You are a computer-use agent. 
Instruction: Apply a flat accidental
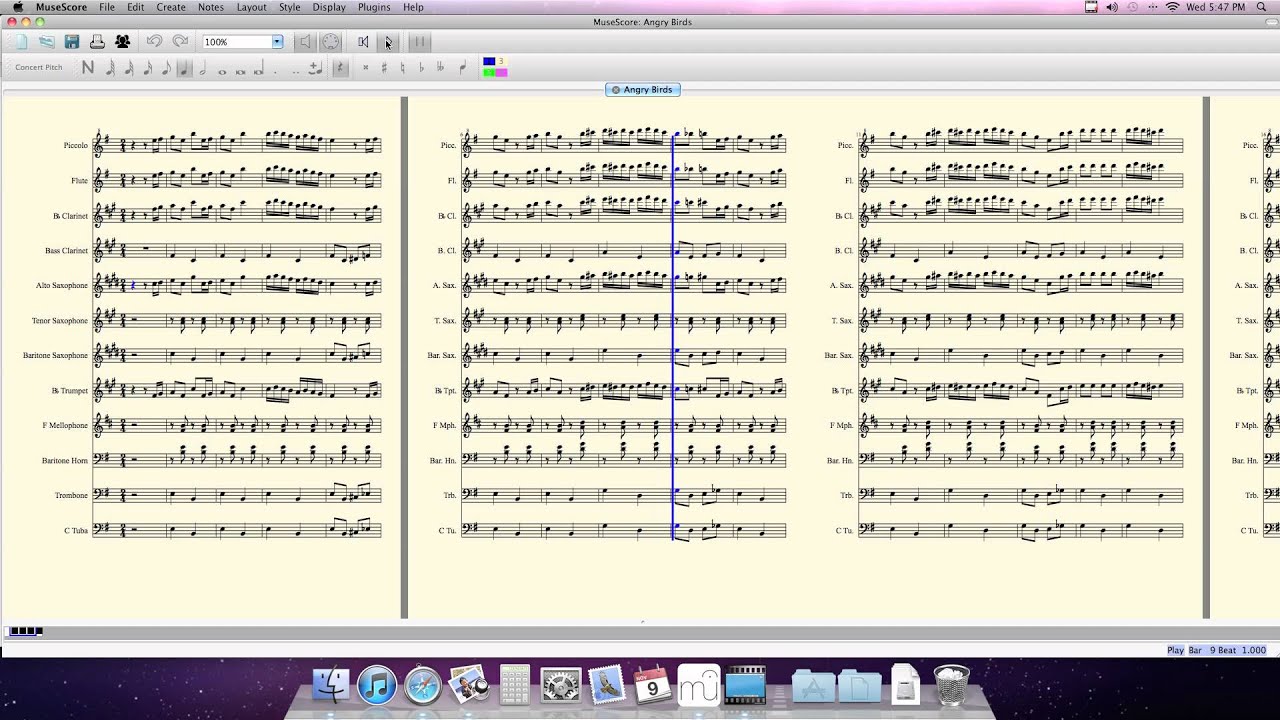[421, 68]
